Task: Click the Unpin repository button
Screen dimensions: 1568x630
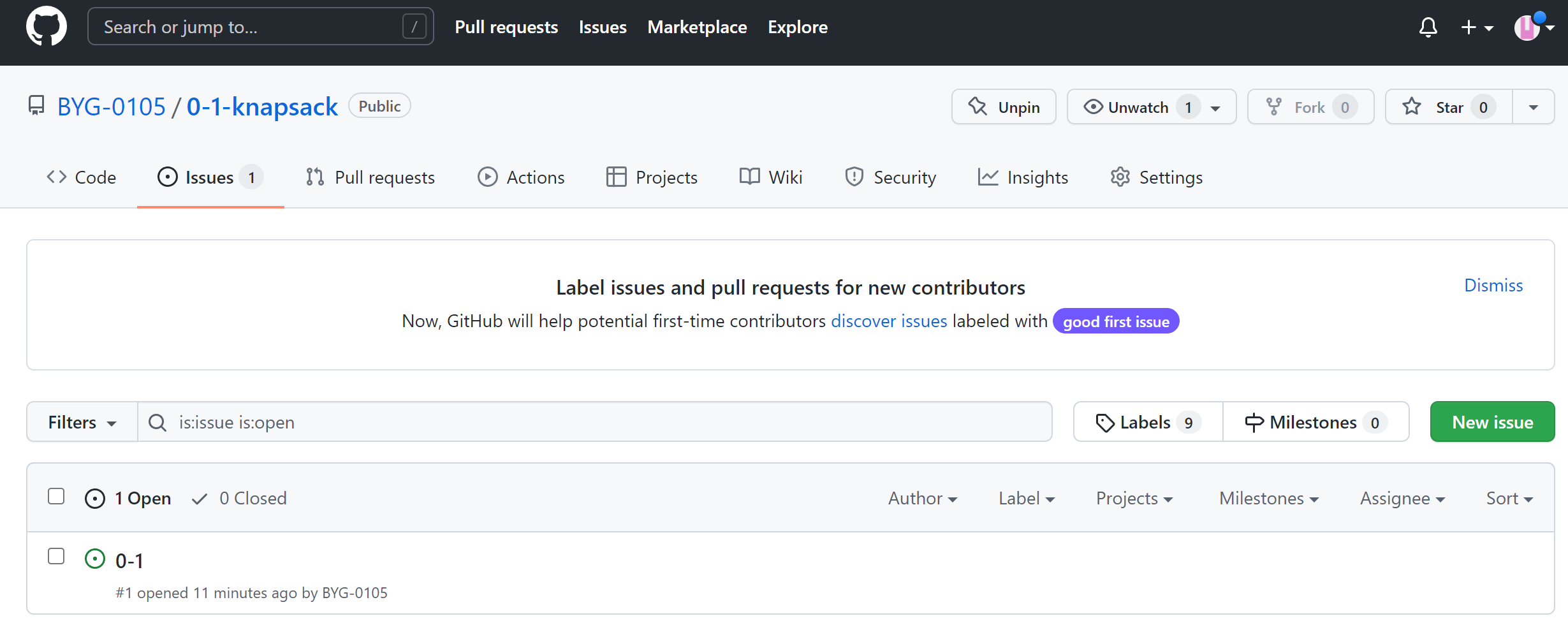Action: tap(1004, 107)
